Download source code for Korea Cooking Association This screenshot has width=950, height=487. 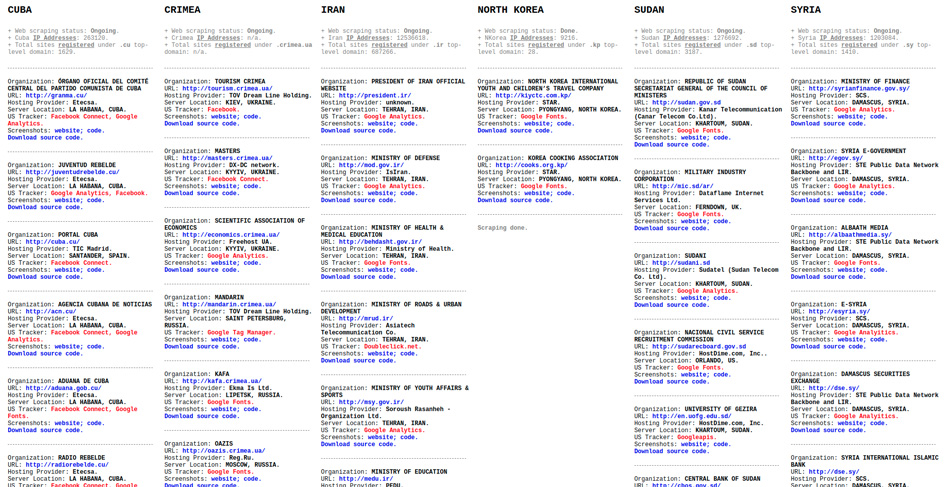(515, 200)
